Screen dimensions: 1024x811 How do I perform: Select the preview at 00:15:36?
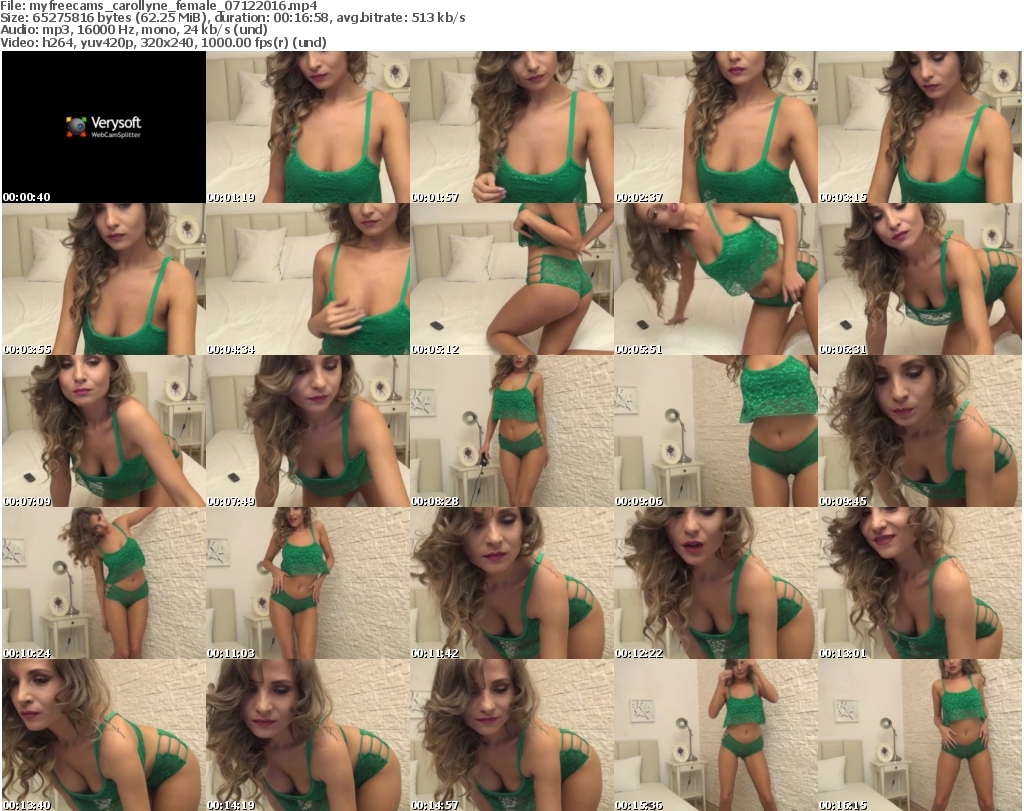(x=716, y=735)
